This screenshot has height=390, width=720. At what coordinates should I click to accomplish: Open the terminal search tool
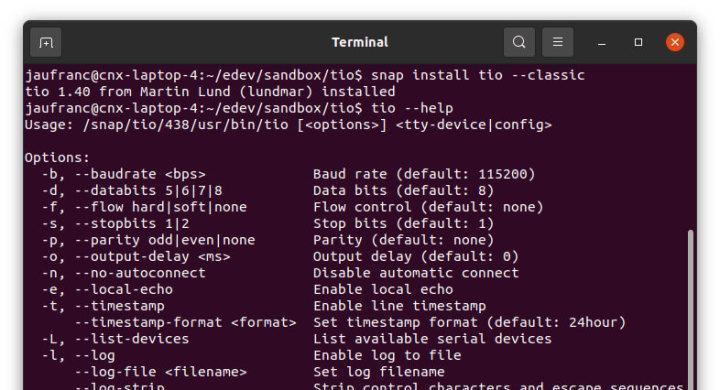(x=519, y=42)
